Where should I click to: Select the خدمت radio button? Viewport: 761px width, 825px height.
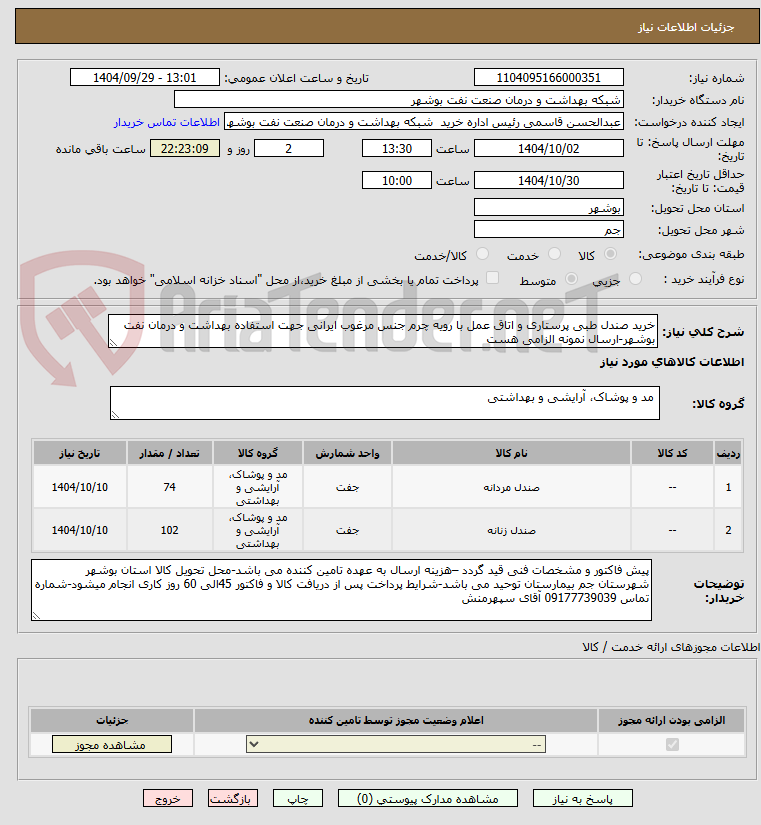554,254
